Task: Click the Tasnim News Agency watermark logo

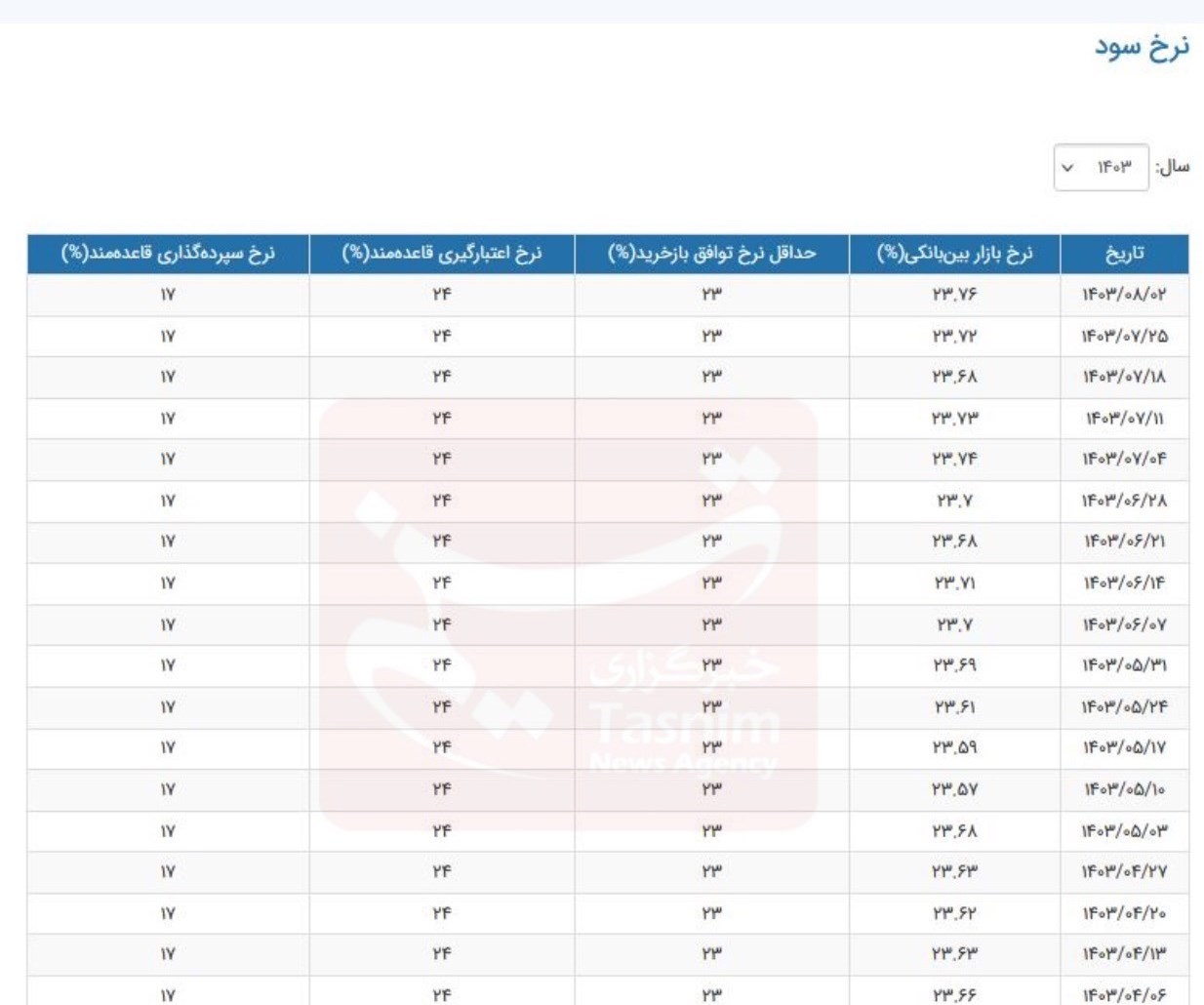Action: coord(568,615)
